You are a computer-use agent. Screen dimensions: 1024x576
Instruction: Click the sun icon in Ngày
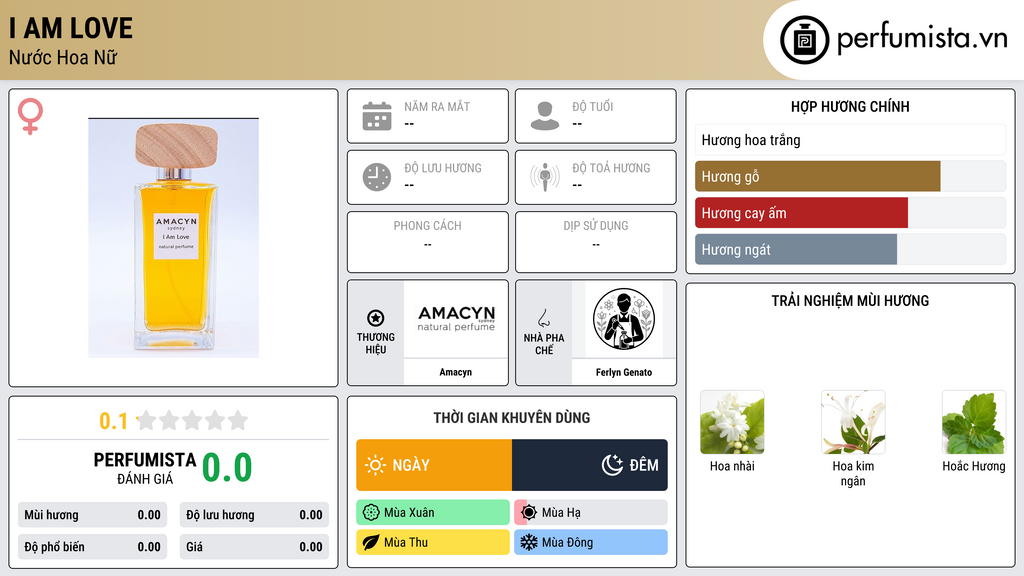point(375,465)
